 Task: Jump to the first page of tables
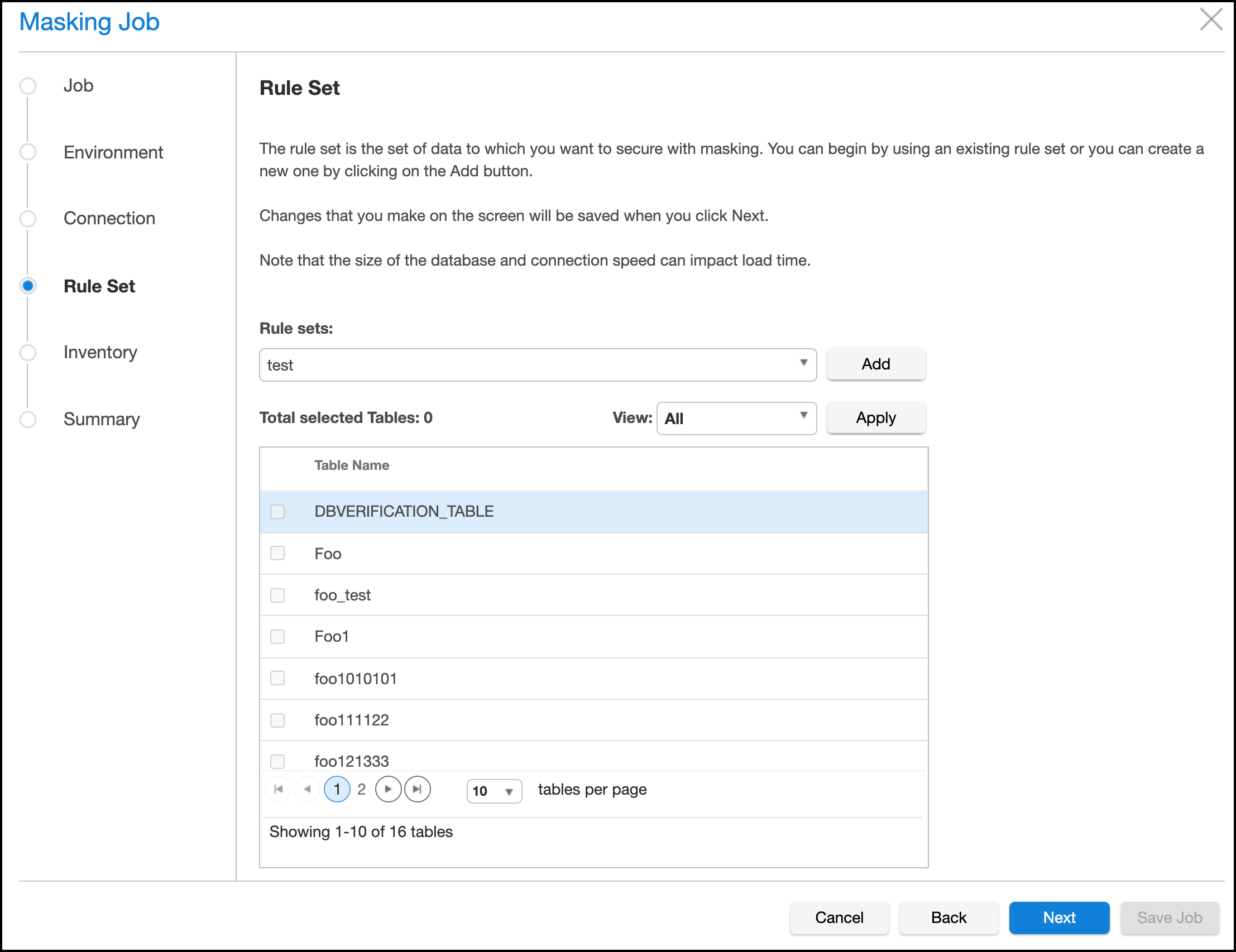(x=279, y=789)
